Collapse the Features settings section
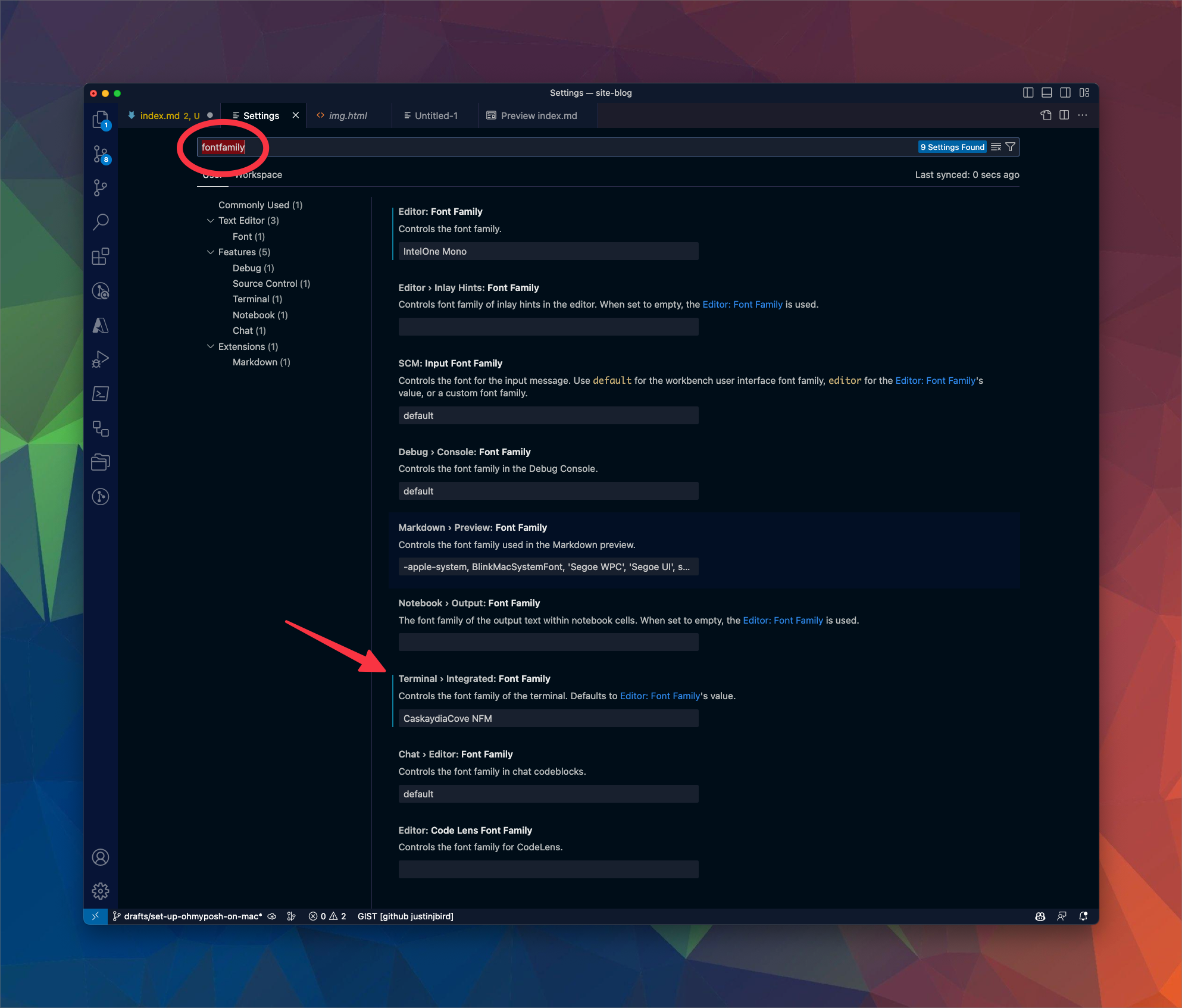Viewport: 1182px width, 1008px height. 211,252
